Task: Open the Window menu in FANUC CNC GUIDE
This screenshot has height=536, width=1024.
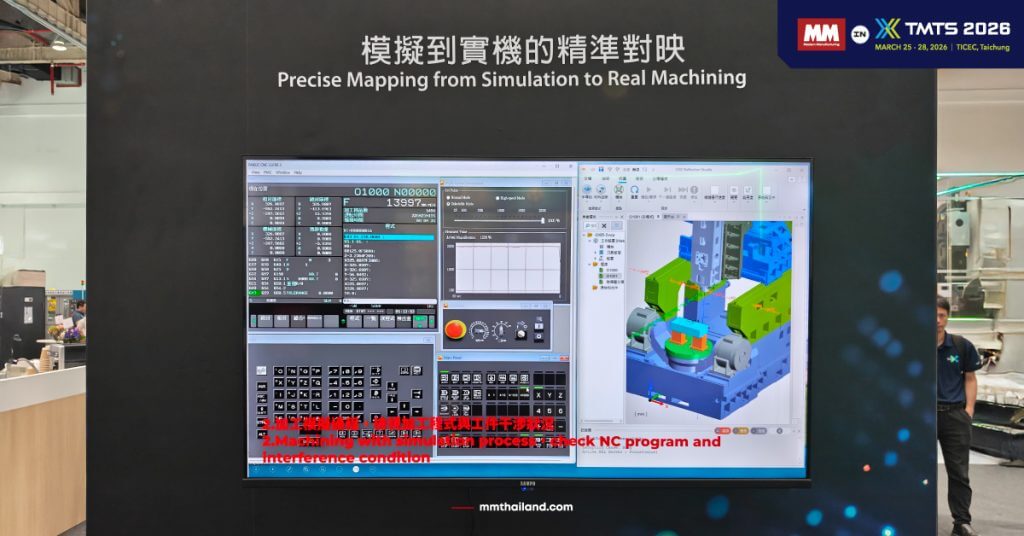Action: (283, 172)
